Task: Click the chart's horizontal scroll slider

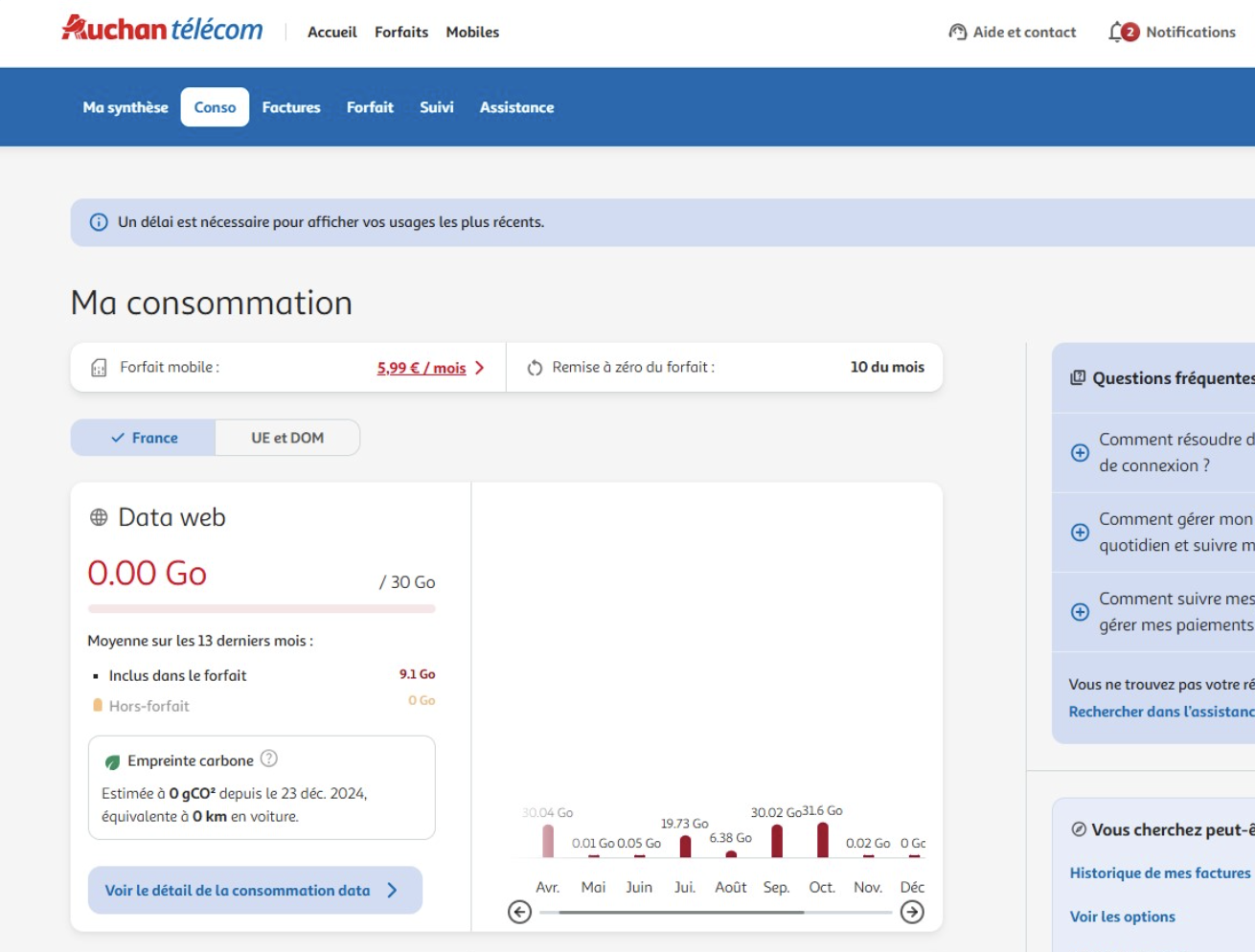Action: coord(681,913)
